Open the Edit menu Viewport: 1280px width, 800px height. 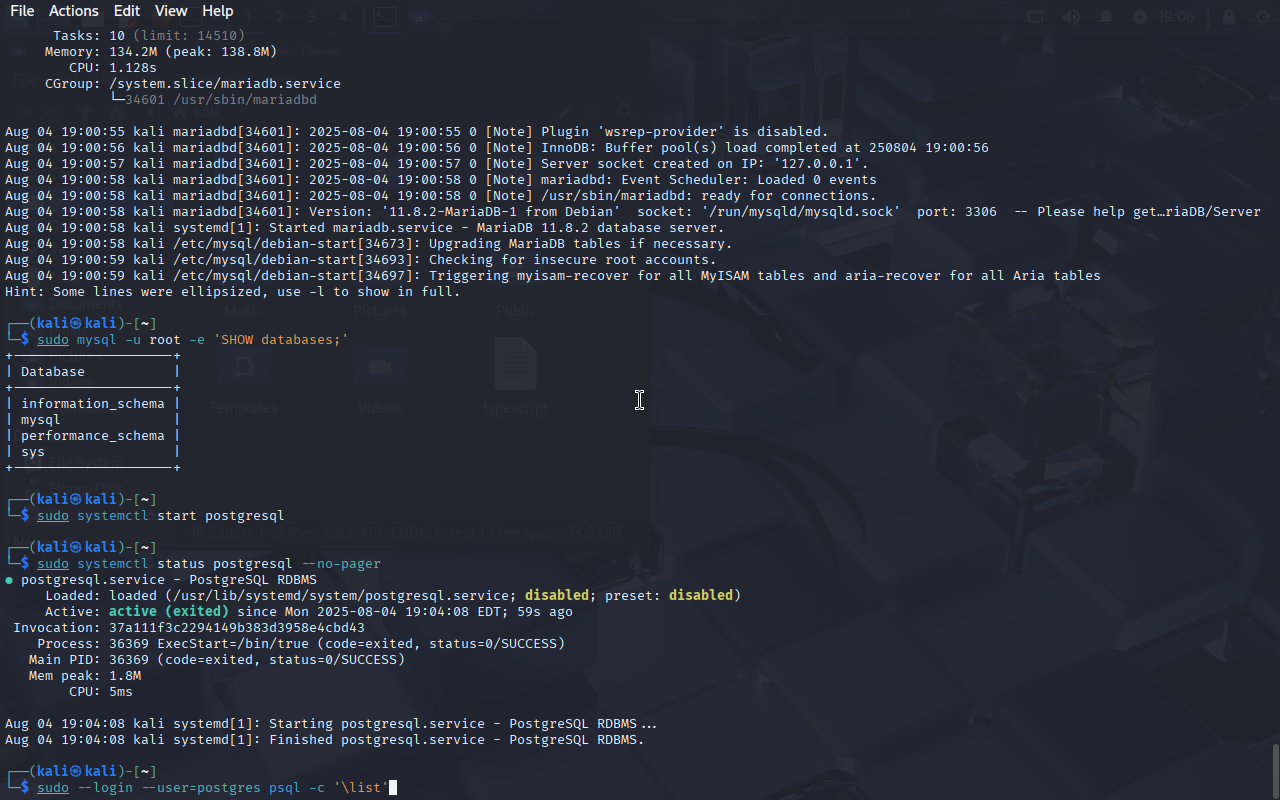point(127,11)
